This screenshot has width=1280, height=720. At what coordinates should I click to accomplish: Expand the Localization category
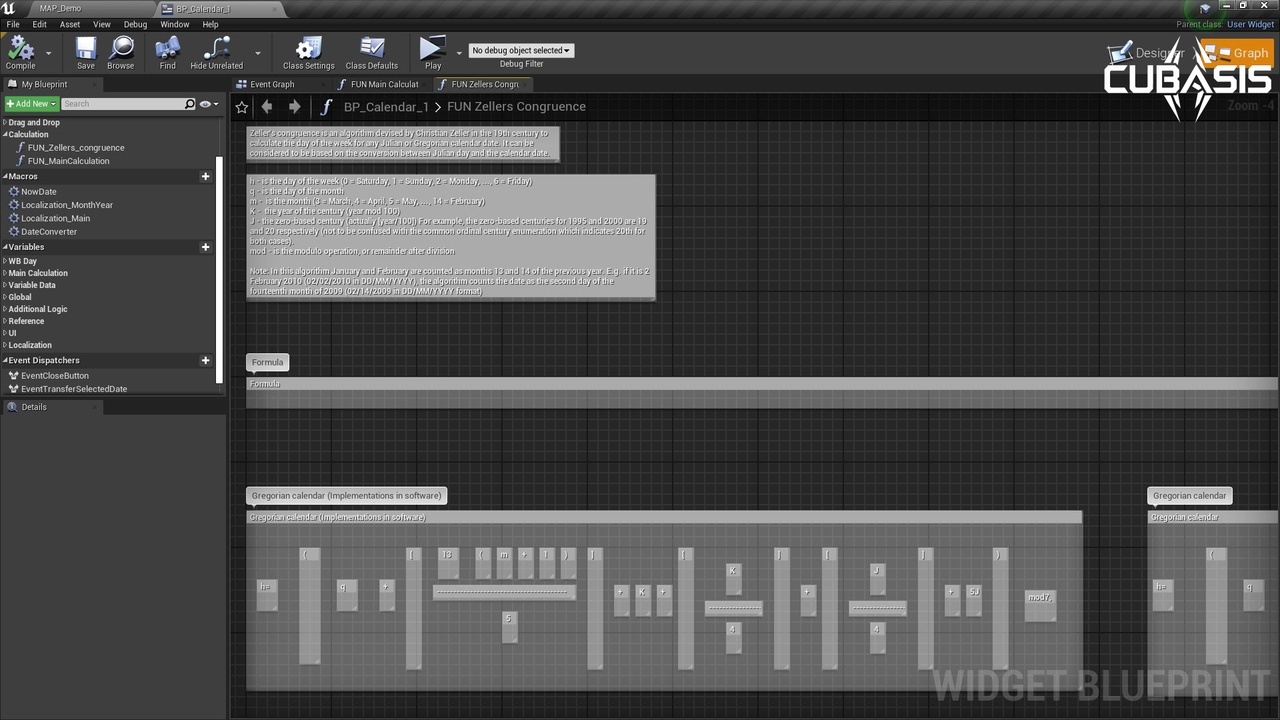pos(30,345)
